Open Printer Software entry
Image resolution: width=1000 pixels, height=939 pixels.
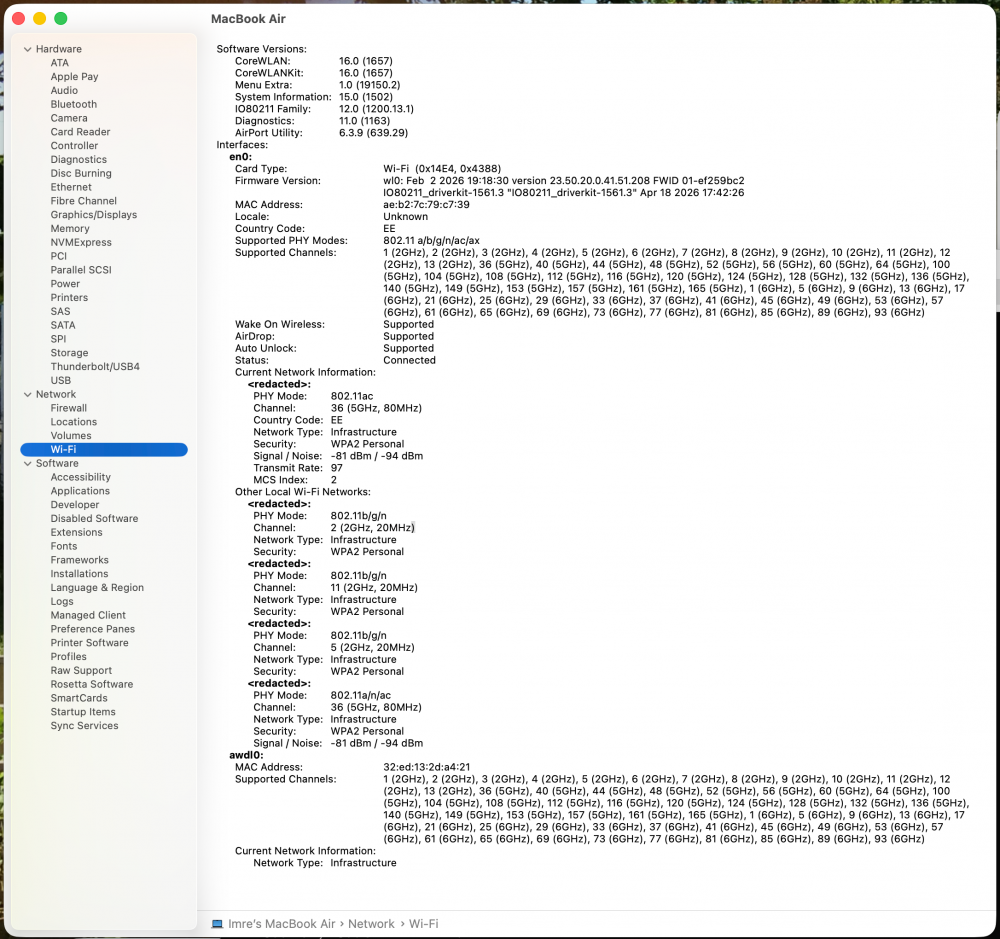(x=89, y=643)
